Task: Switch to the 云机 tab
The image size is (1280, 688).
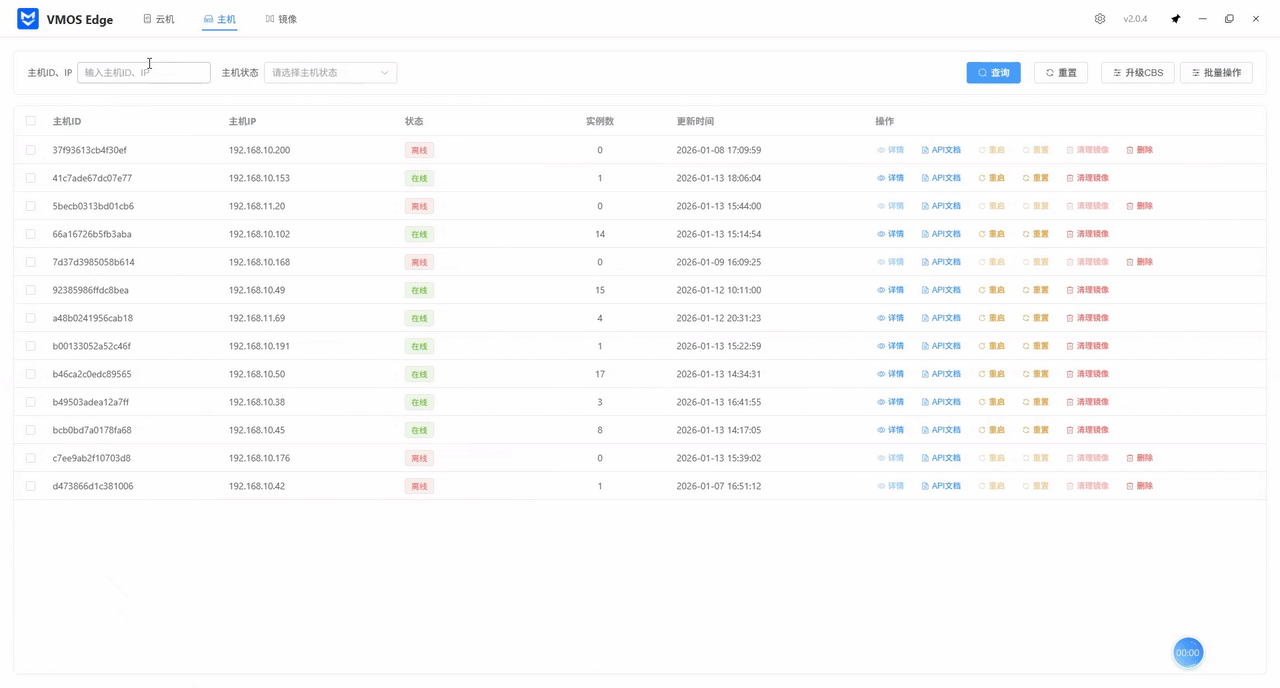Action: [x=159, y=19]
